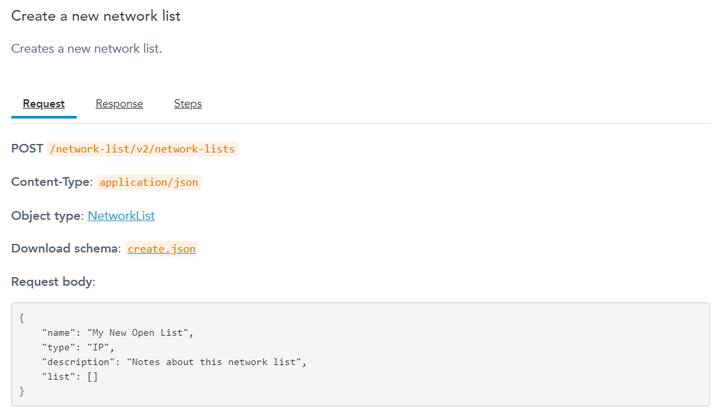Click the application/json content type value

tap(149, 182)
